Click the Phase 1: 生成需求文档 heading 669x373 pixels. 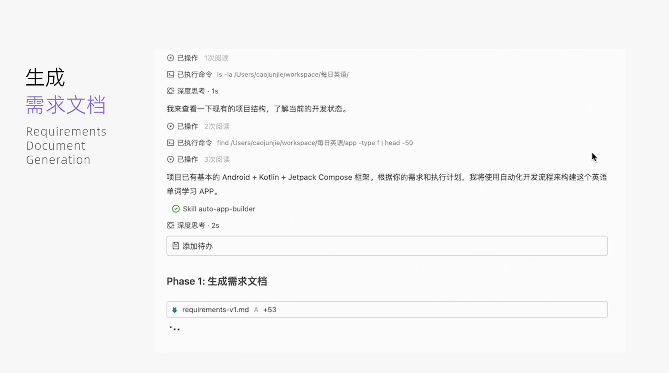coord(217,281)
